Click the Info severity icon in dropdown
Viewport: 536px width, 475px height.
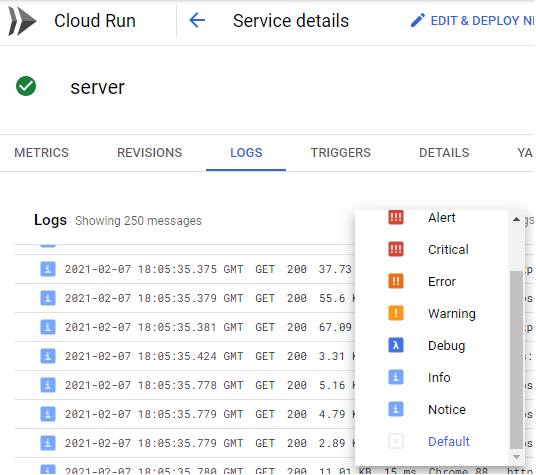coord(396,377)
